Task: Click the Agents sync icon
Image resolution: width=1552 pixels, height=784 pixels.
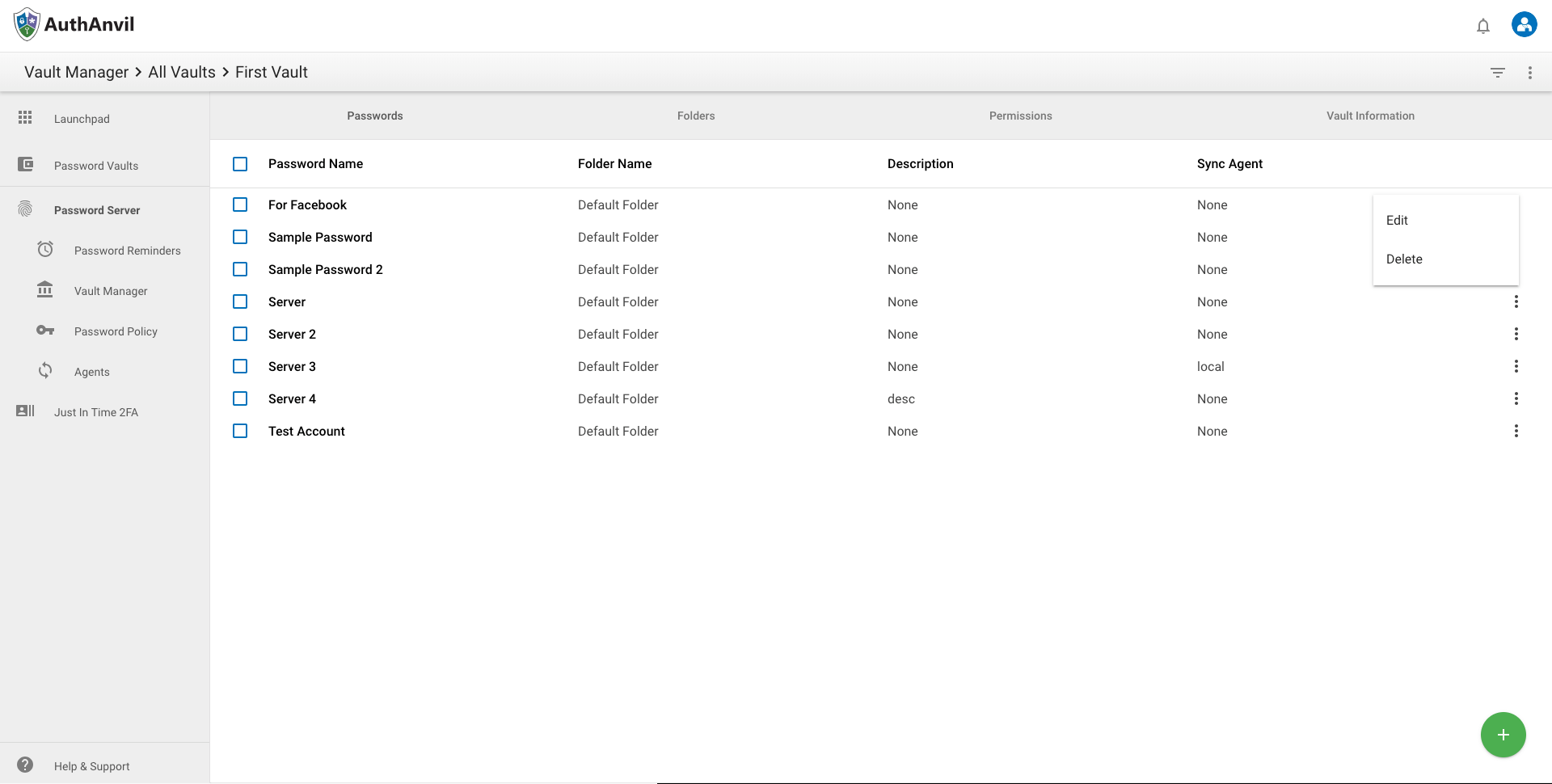Action: tap(45, 370)
